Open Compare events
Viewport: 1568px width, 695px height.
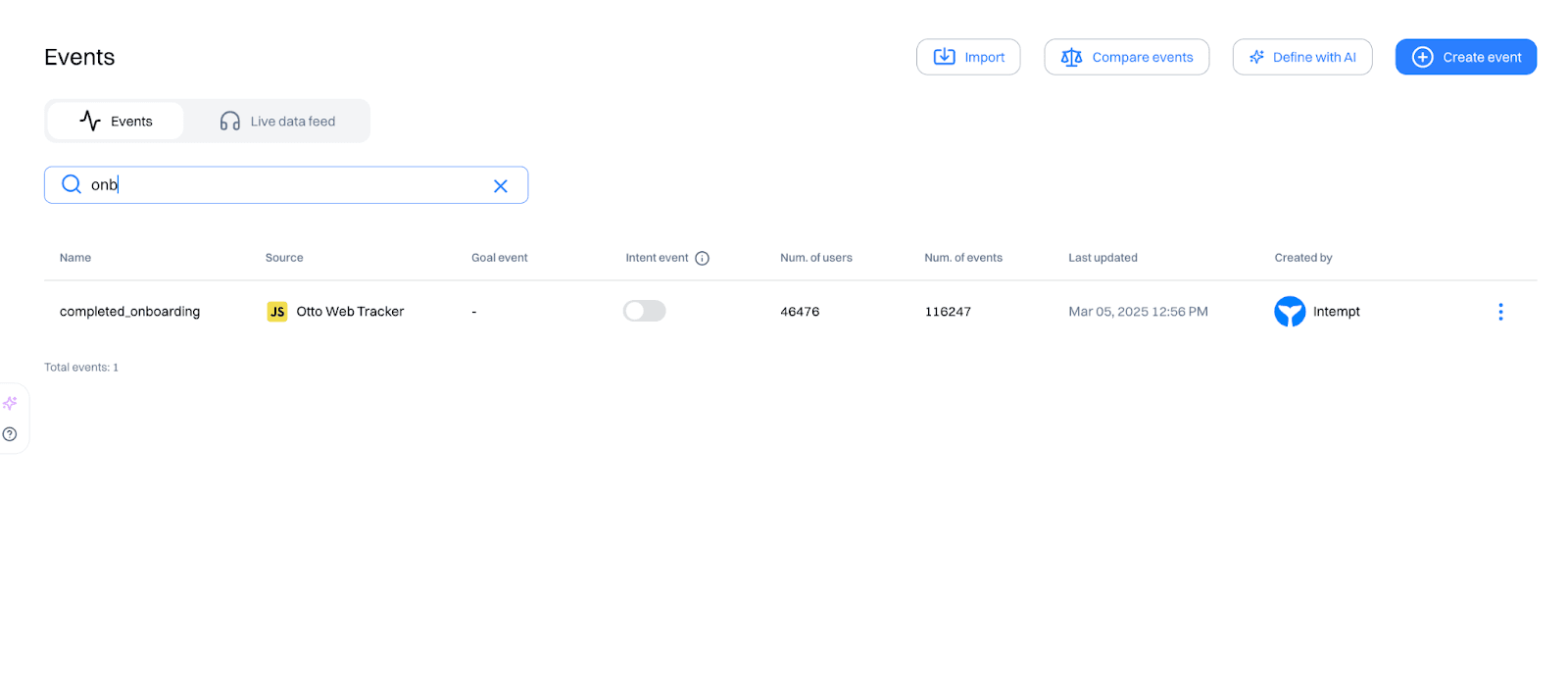coord(1126,57)
